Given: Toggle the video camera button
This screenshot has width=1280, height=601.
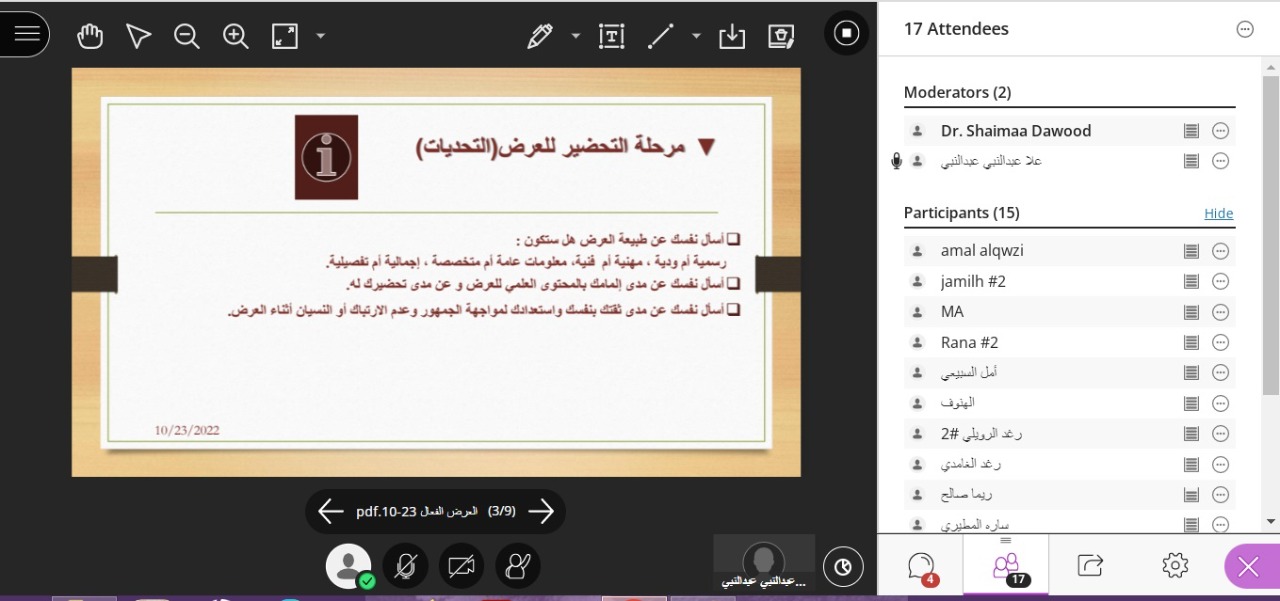Looking at the screenshot, I should point(461,566).
